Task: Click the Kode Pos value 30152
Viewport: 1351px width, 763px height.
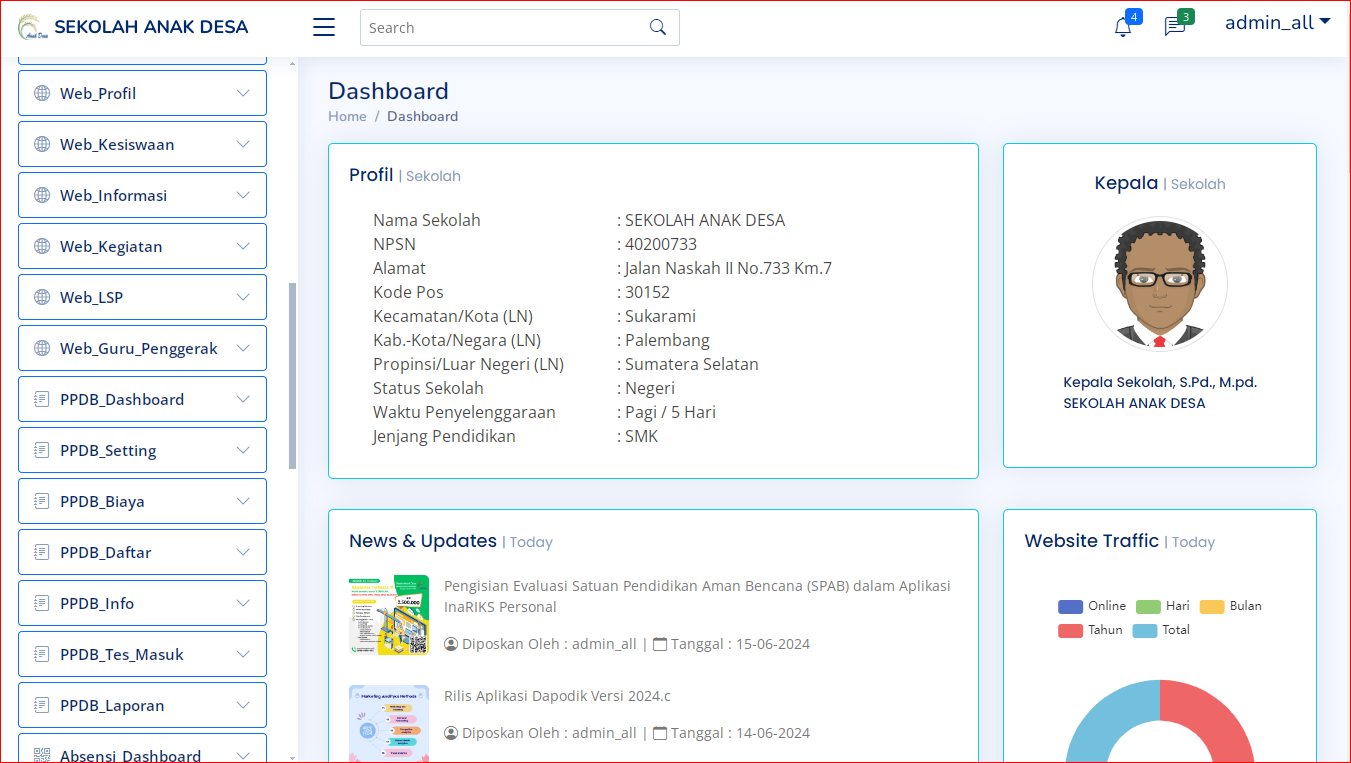Action: click(x=647, y=292)
